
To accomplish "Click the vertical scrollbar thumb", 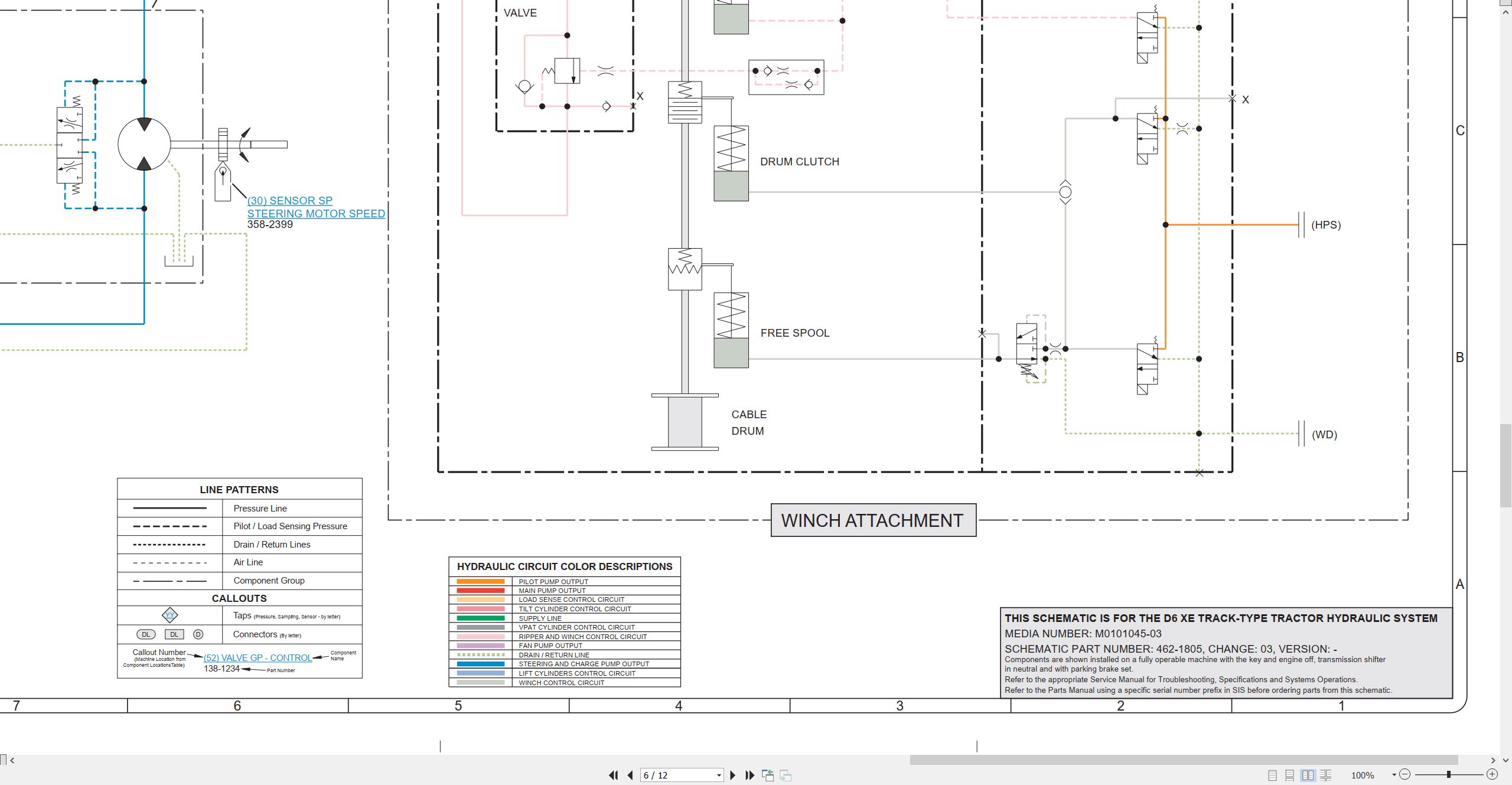I will [x=1506, y=465].
